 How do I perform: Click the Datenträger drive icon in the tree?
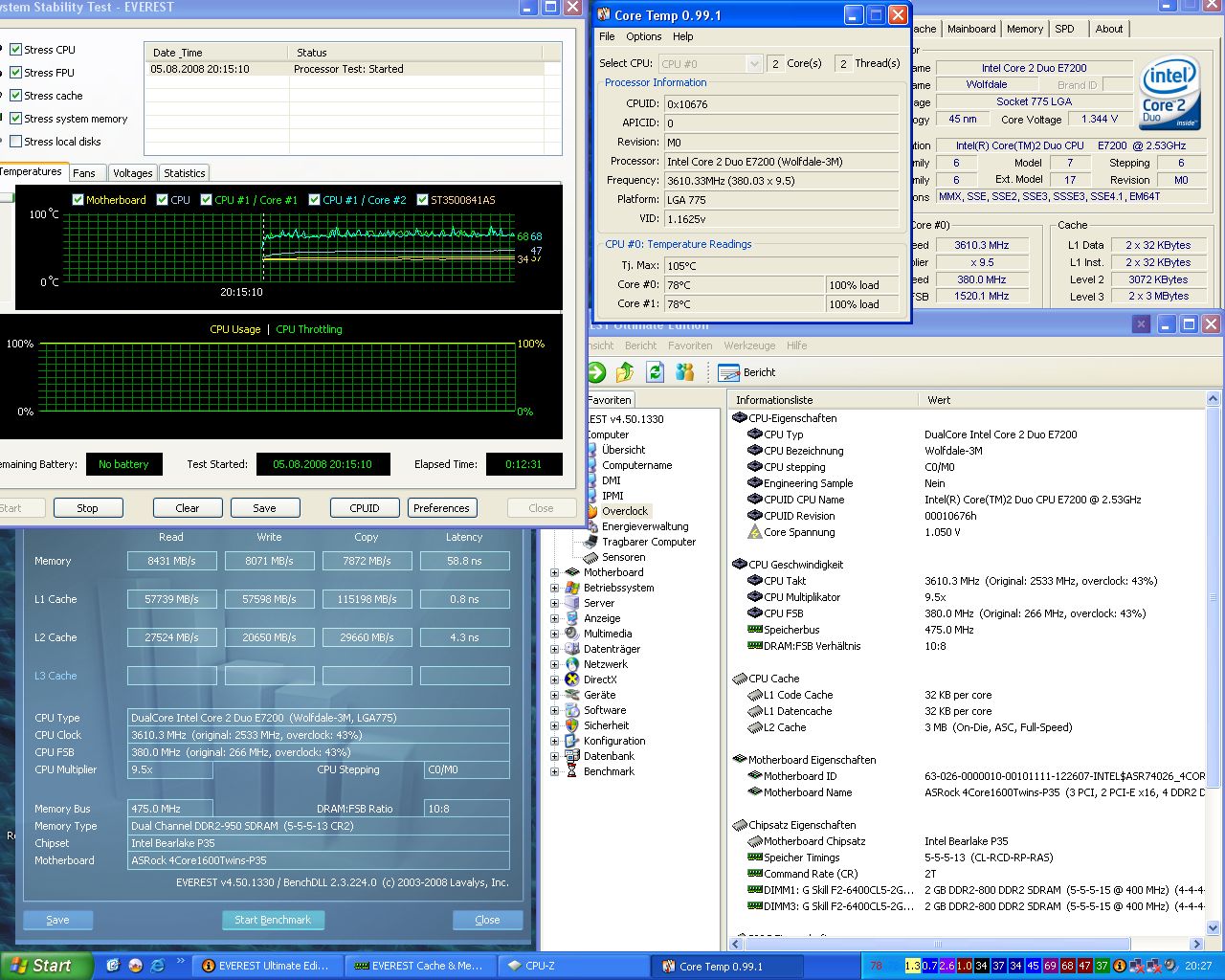[572, 649]
